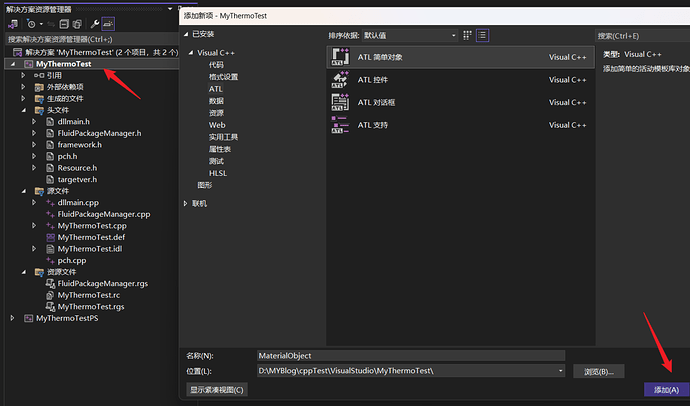This screenshot has height=406, width=690.
Task: Click the MyThermoTestPS project icon
Action: pos(29,318)
